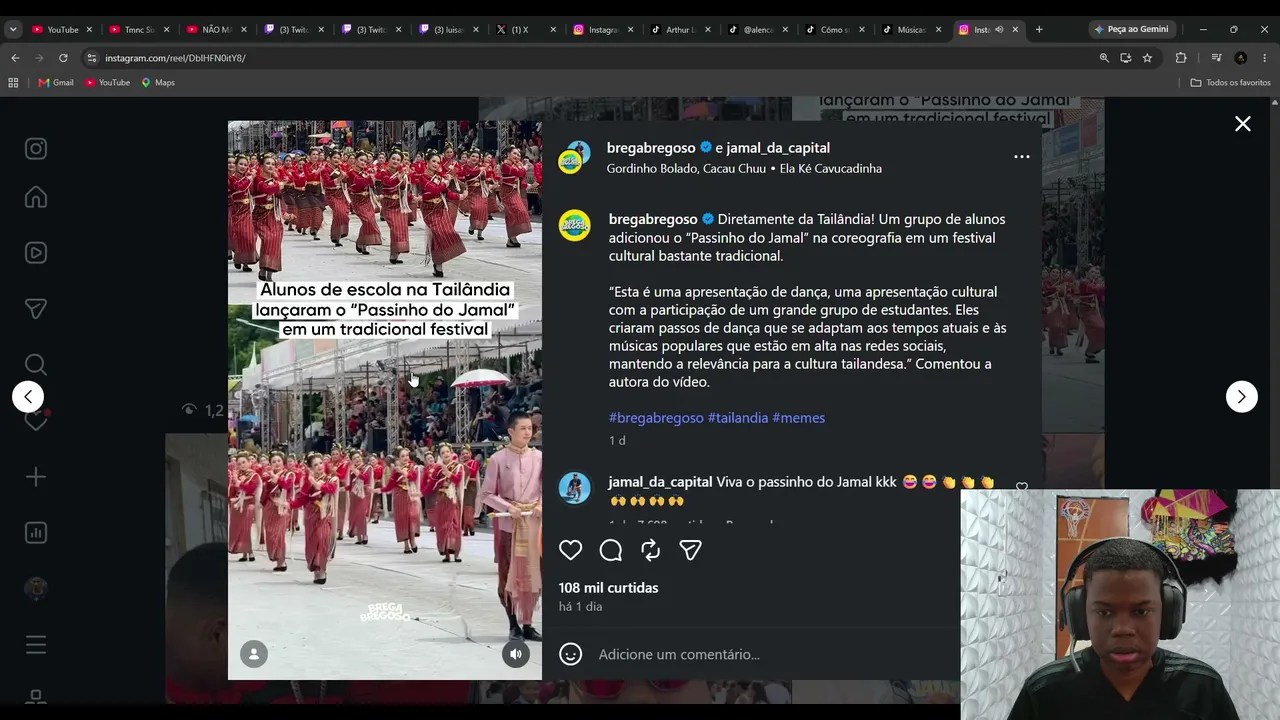The height and width of the screenshot is (720, 1280).
Task: Click jamal_da_capital's comment avatar
Action: (574, 488)
